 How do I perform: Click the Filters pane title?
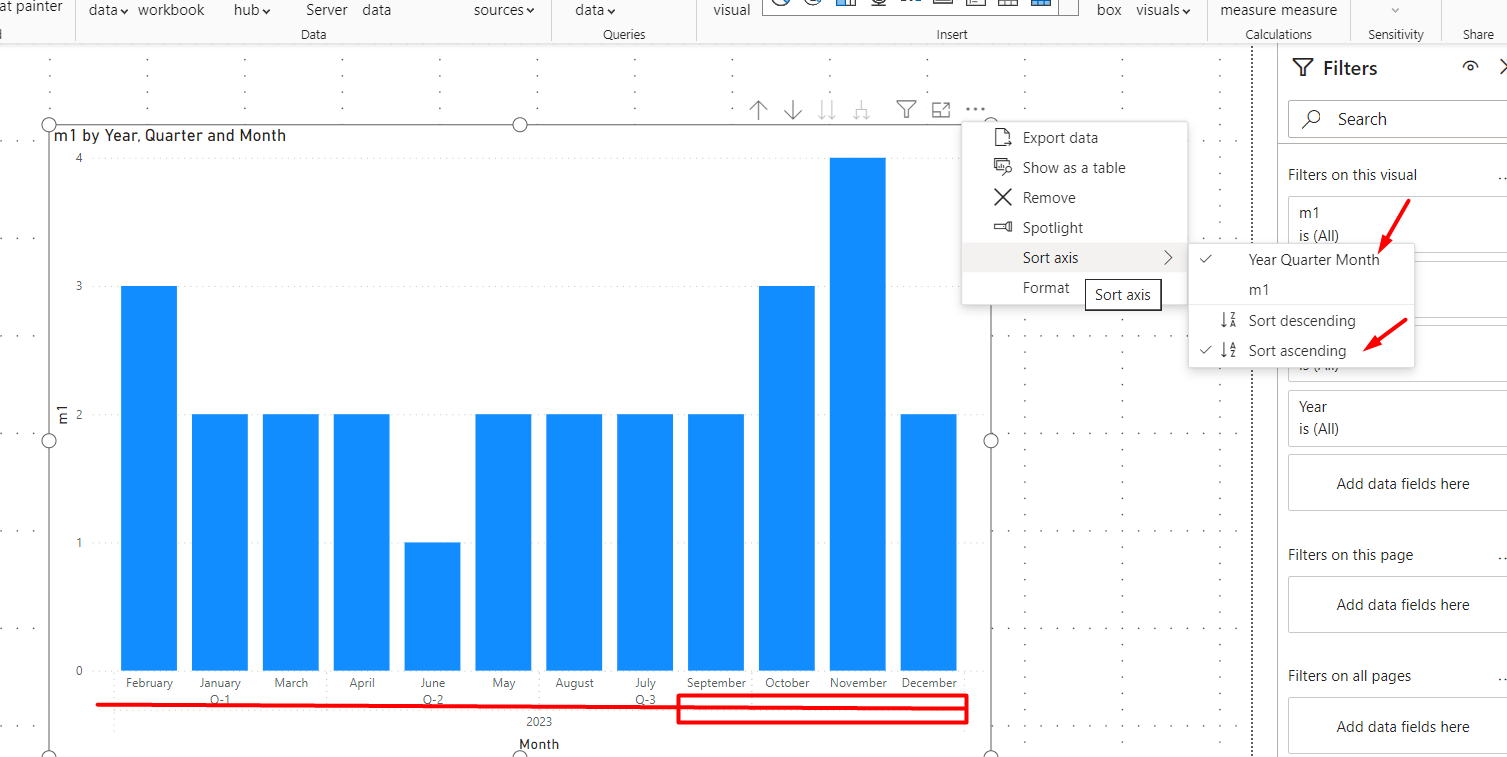pyautogui.click(x=1350, y=68)
